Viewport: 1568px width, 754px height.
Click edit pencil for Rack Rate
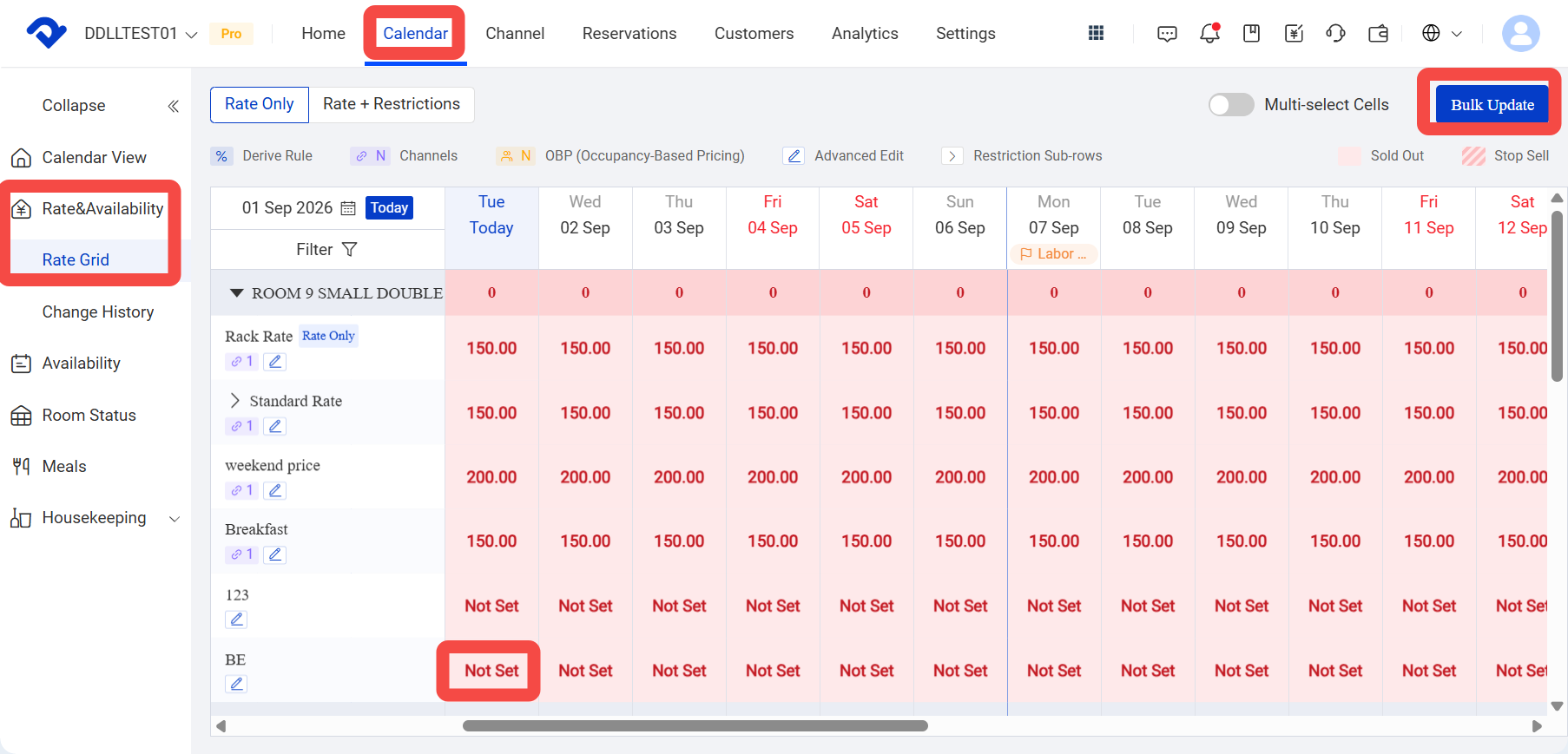point(275,362)
